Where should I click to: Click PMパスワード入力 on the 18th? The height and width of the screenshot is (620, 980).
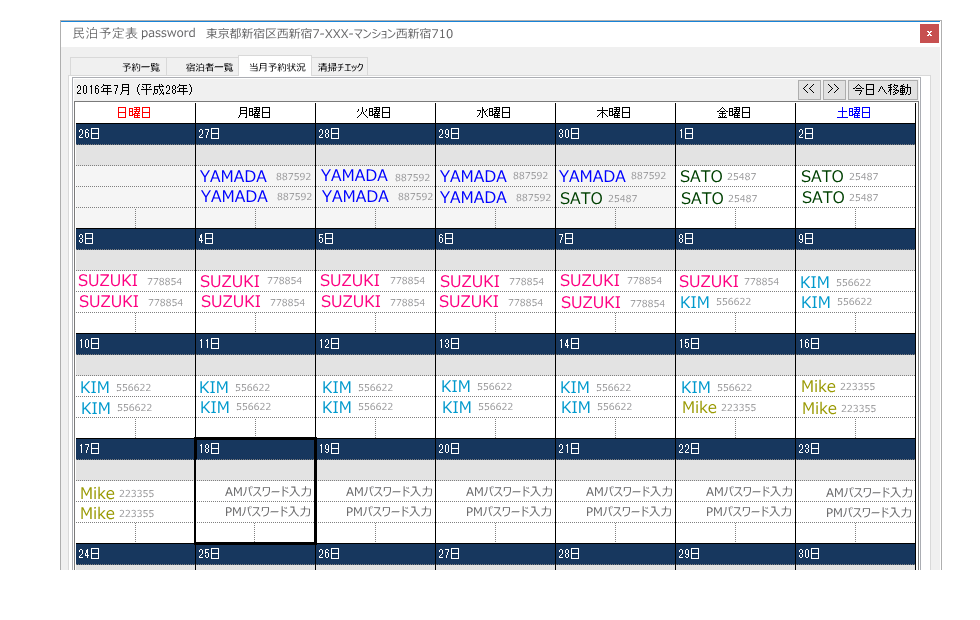click(267, 512)
